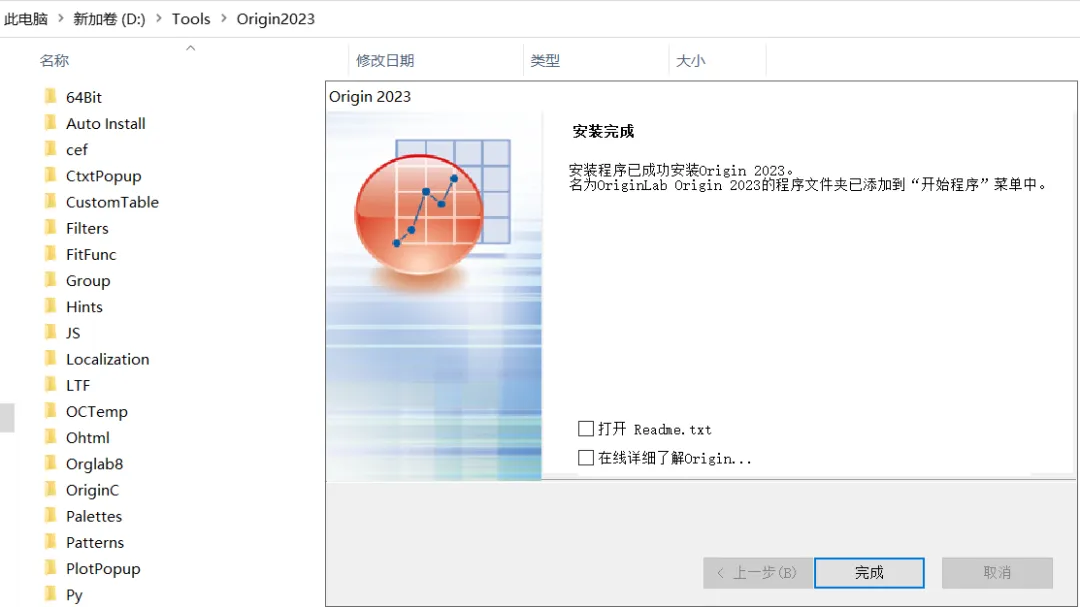Sort files by 大小 column header
The width and height of the screenshot is (1080, 607).
[x=690, y=61]
